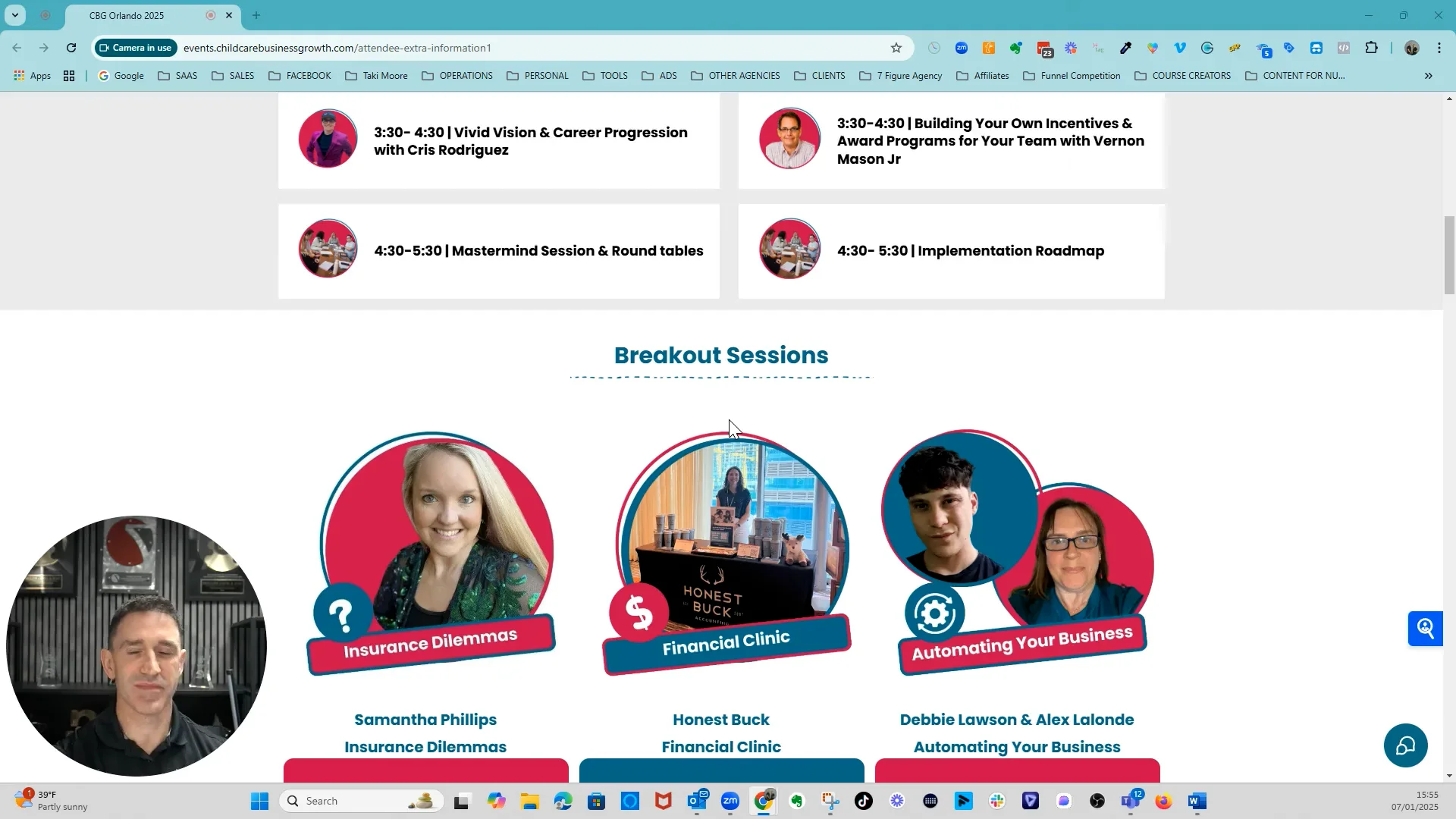Open the Apps grid shortcut

(x=32, y=76)
